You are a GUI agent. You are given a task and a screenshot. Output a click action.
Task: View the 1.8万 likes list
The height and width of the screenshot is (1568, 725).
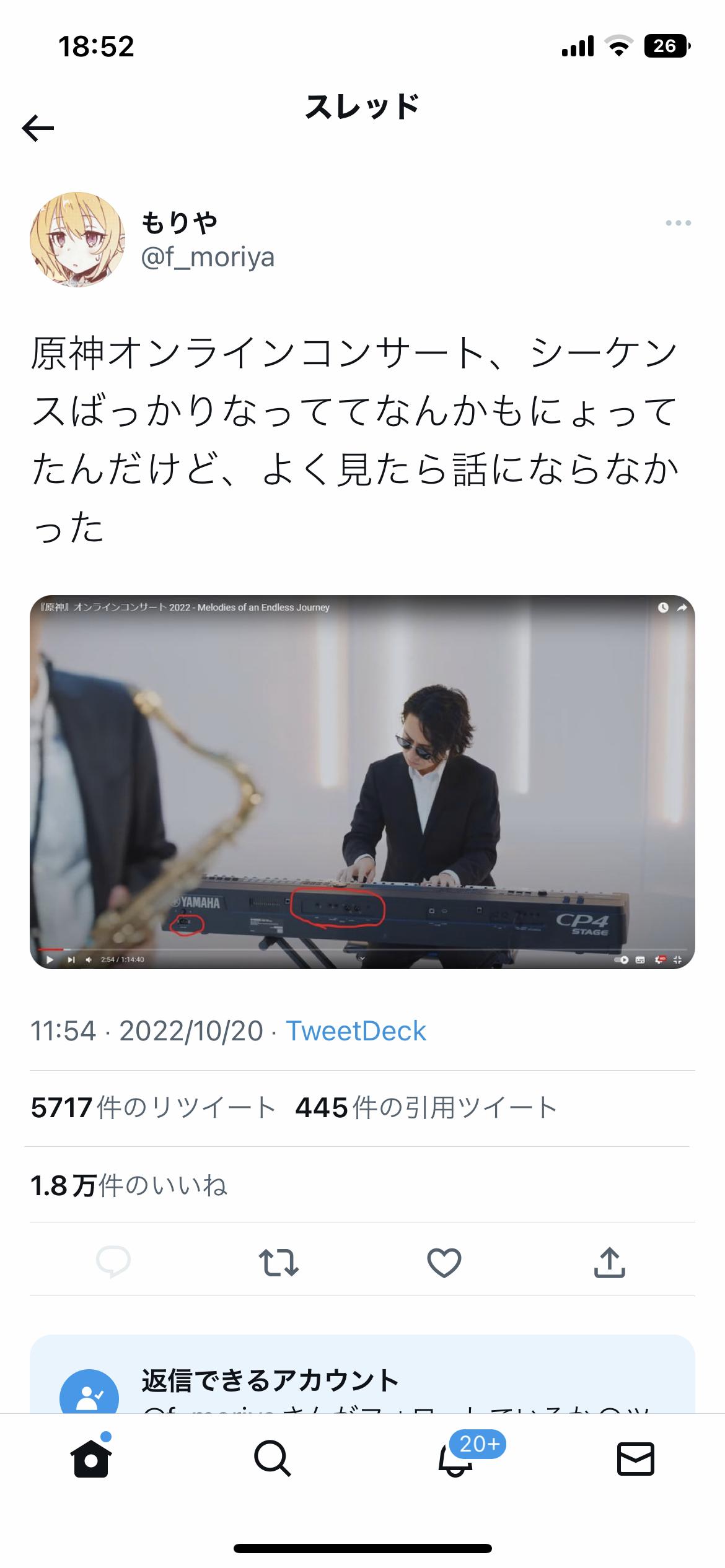(x=129, y=1185)
